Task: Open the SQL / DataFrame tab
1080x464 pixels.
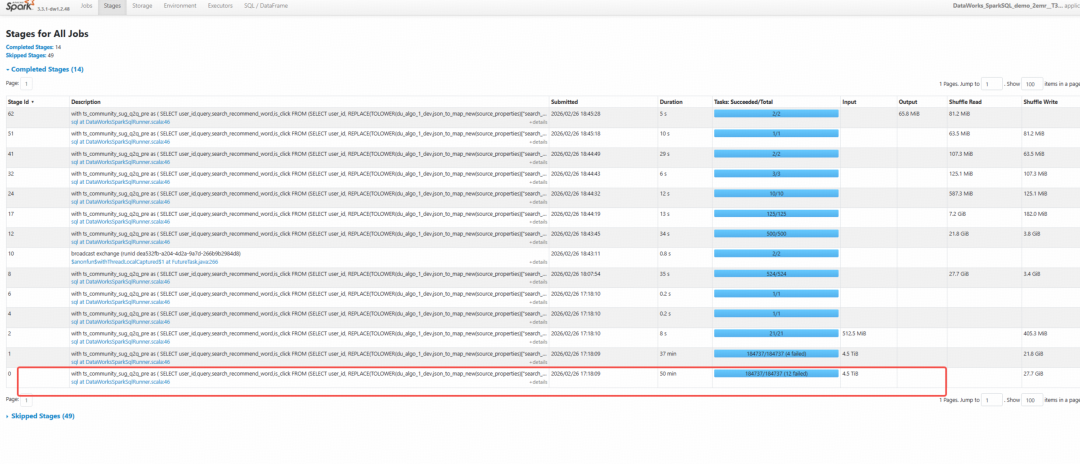Action: (x=266, y=6)
